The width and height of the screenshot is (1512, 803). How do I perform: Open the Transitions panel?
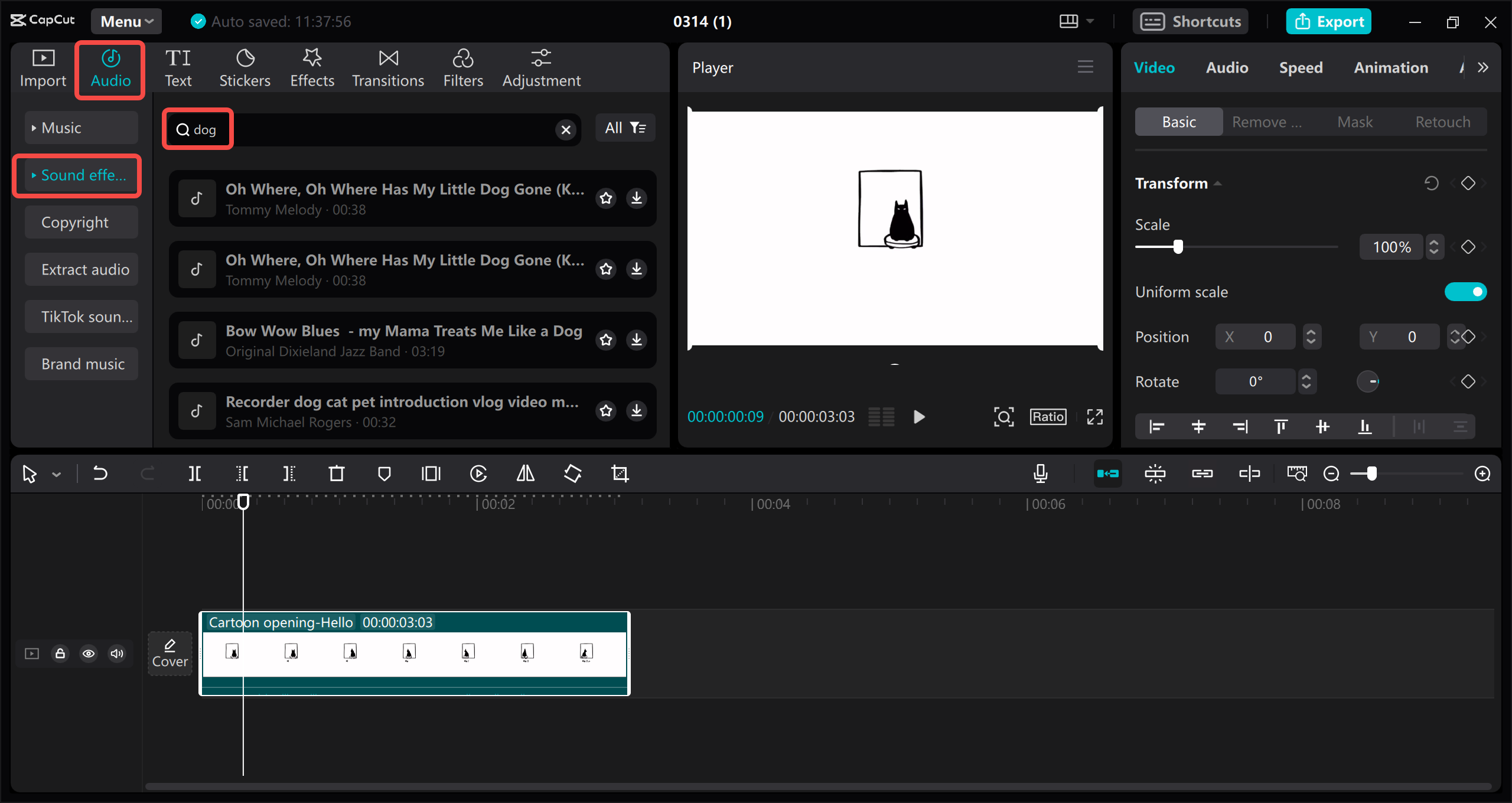click(x=387, y=66)
